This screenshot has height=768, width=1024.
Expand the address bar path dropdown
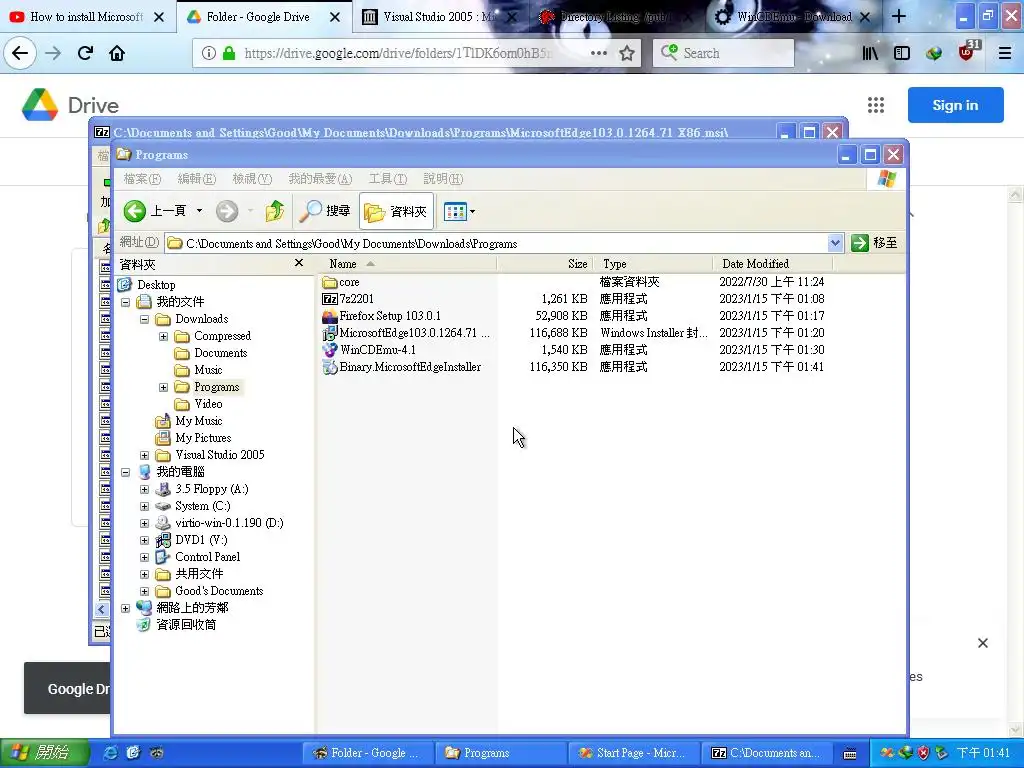click(x=835, y=243)
